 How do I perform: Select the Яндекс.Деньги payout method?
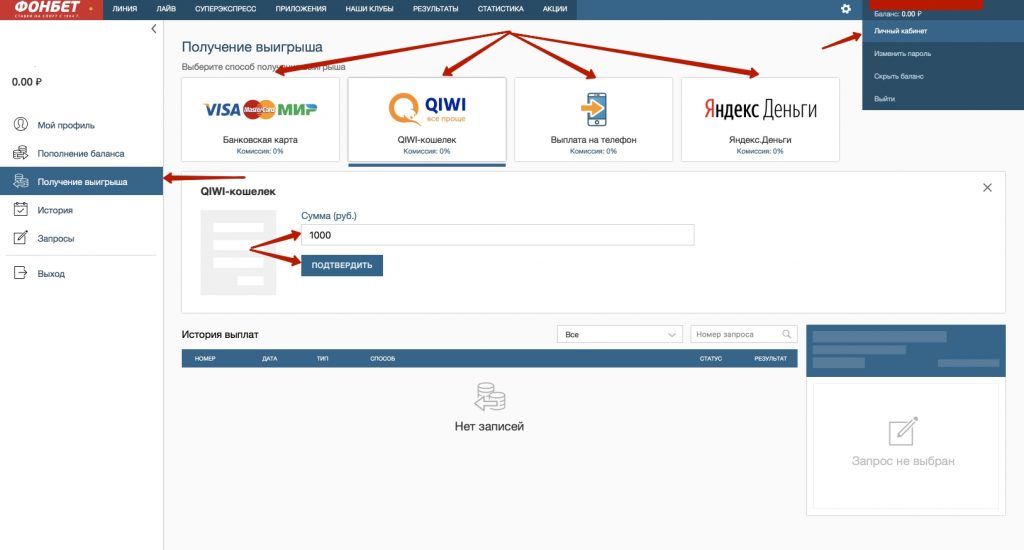click(760, 120)
